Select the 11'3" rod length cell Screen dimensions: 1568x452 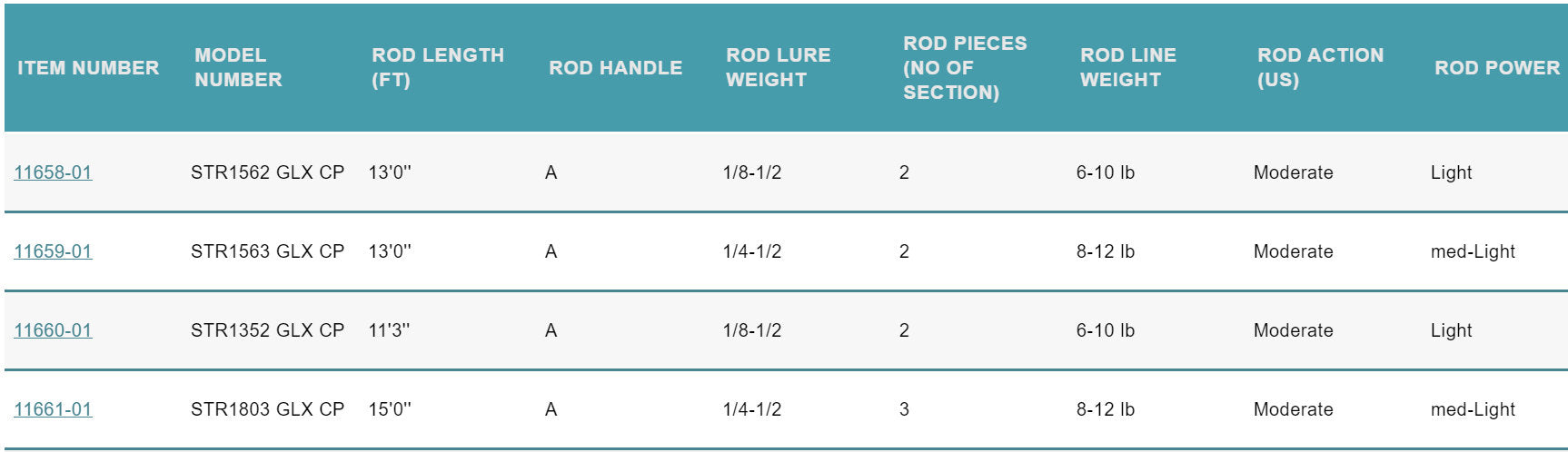click(x=389, y=330)
